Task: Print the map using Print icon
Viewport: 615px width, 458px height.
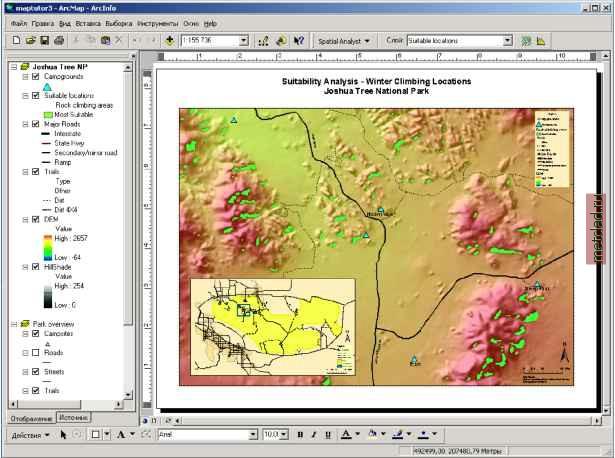Action: (59, 41)
